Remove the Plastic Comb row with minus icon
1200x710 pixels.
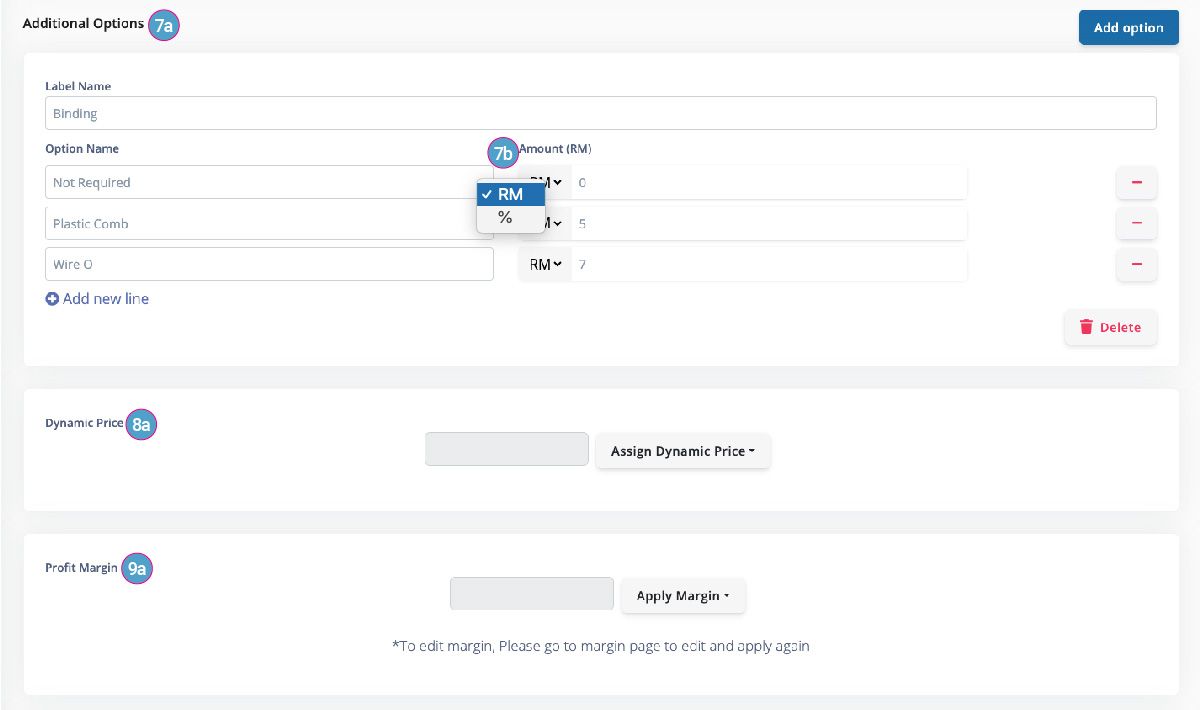click(1137, 224)
